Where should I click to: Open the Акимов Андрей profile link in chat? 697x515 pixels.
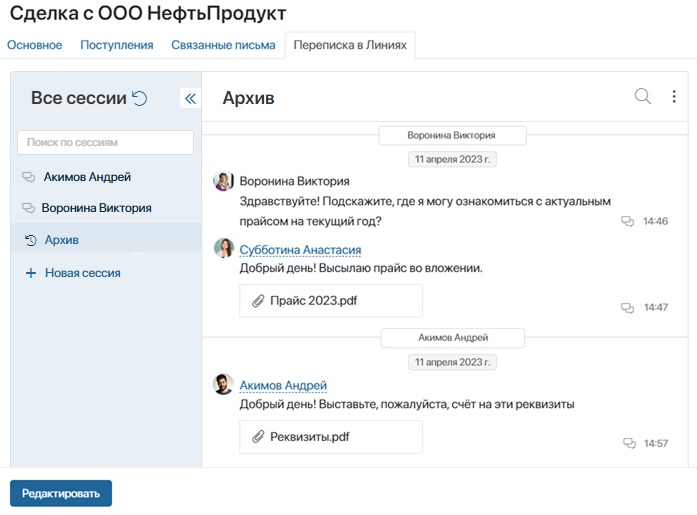(x=283, y=385)
